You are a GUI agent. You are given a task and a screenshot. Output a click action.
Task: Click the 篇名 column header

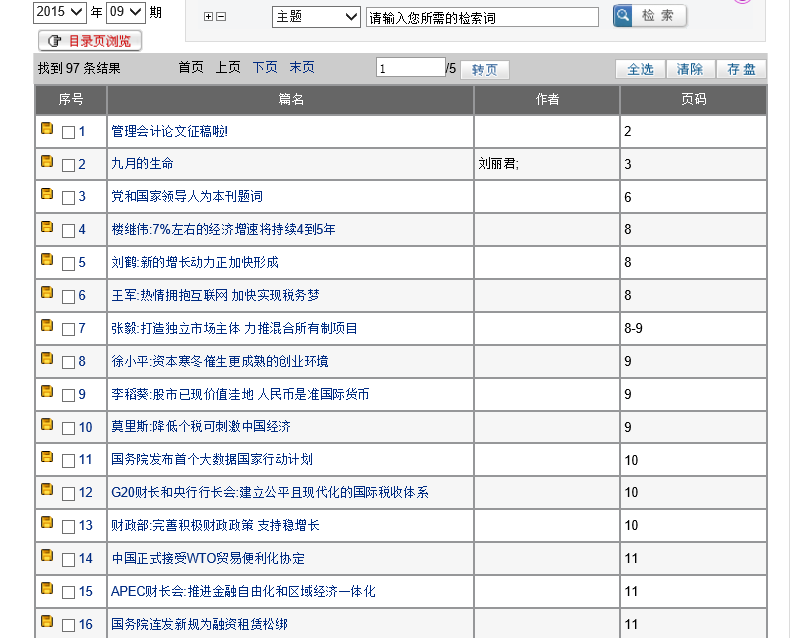click(x=291, y=100)
